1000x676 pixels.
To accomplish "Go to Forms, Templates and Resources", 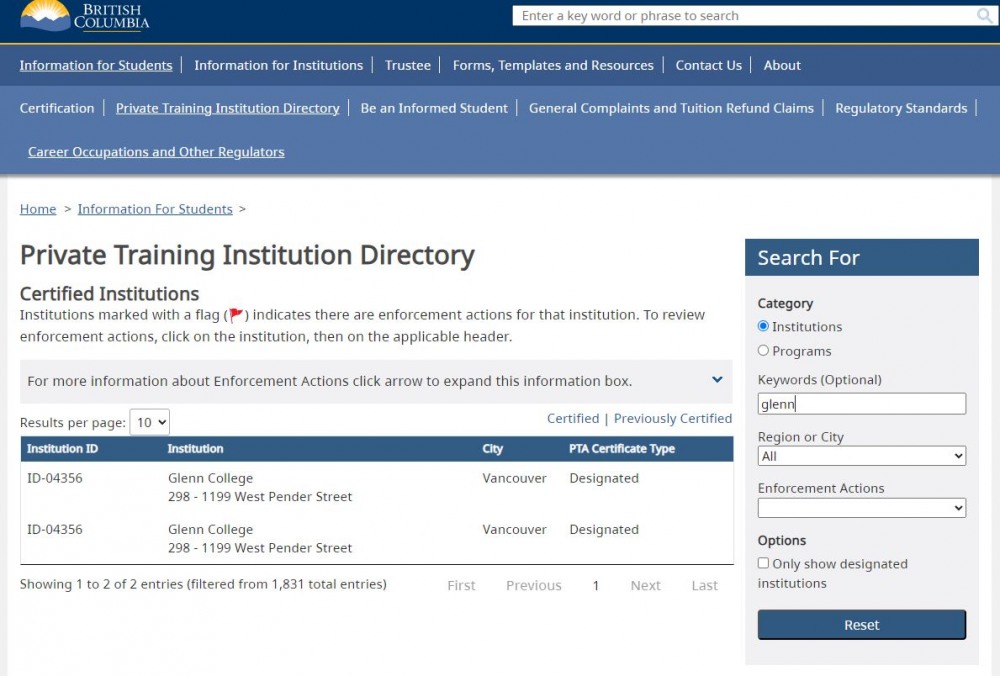I will [x=553, y=65].
